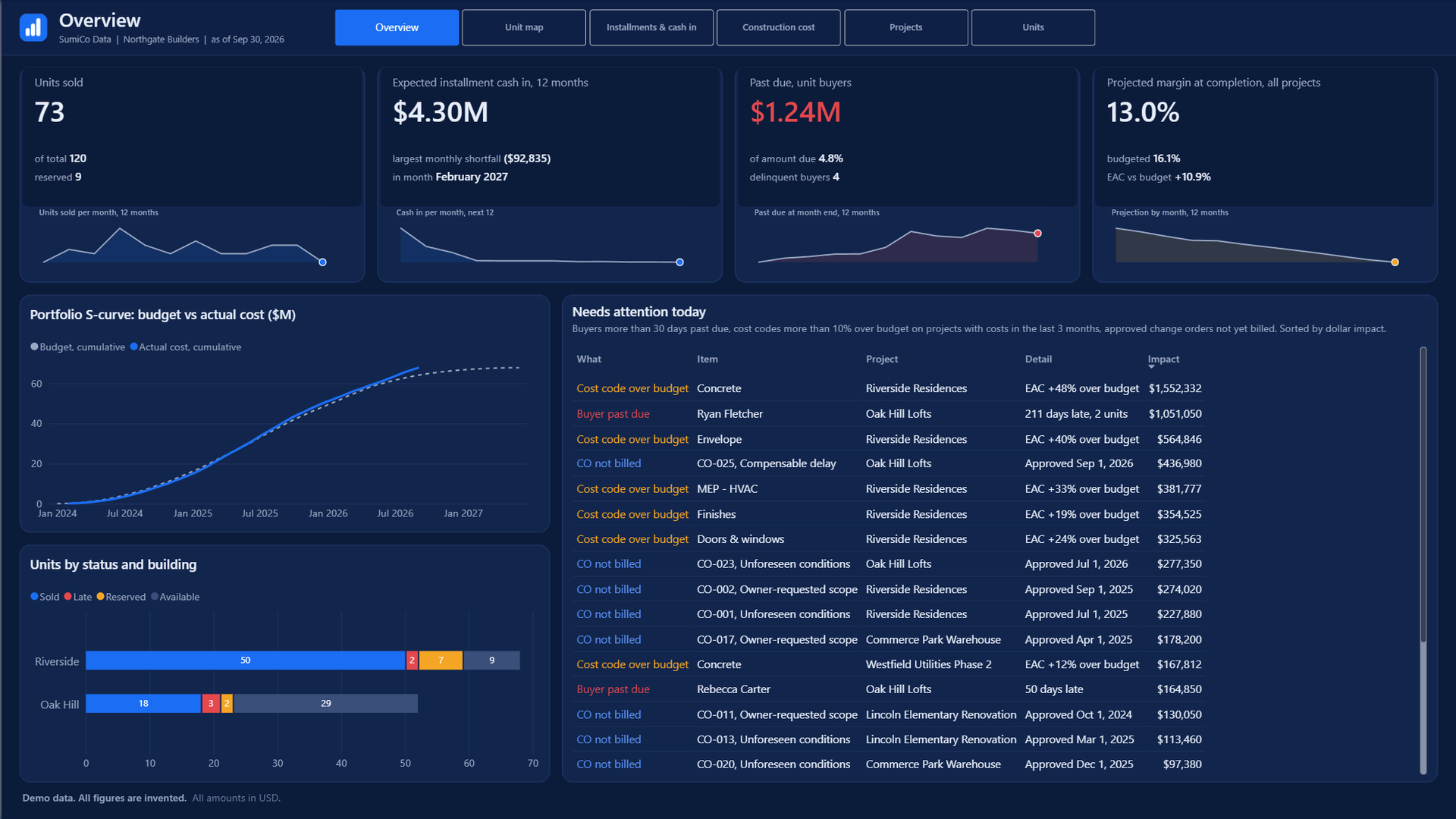The image size is (1456, 819).
Task: Select the $1,552,332 impact value
Action: [x=1175, y=388]
